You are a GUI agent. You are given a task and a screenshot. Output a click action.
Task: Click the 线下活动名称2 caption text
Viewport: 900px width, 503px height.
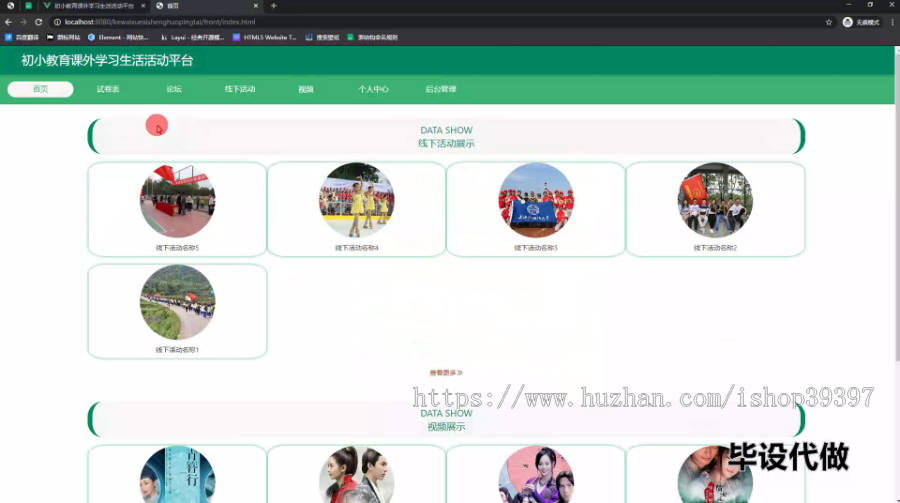(x=715, y=248)
